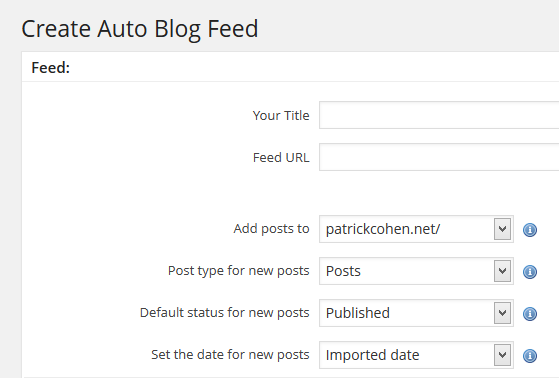
Task: Click inside the Feed URL input box
Action: click(x=439, y=157)
